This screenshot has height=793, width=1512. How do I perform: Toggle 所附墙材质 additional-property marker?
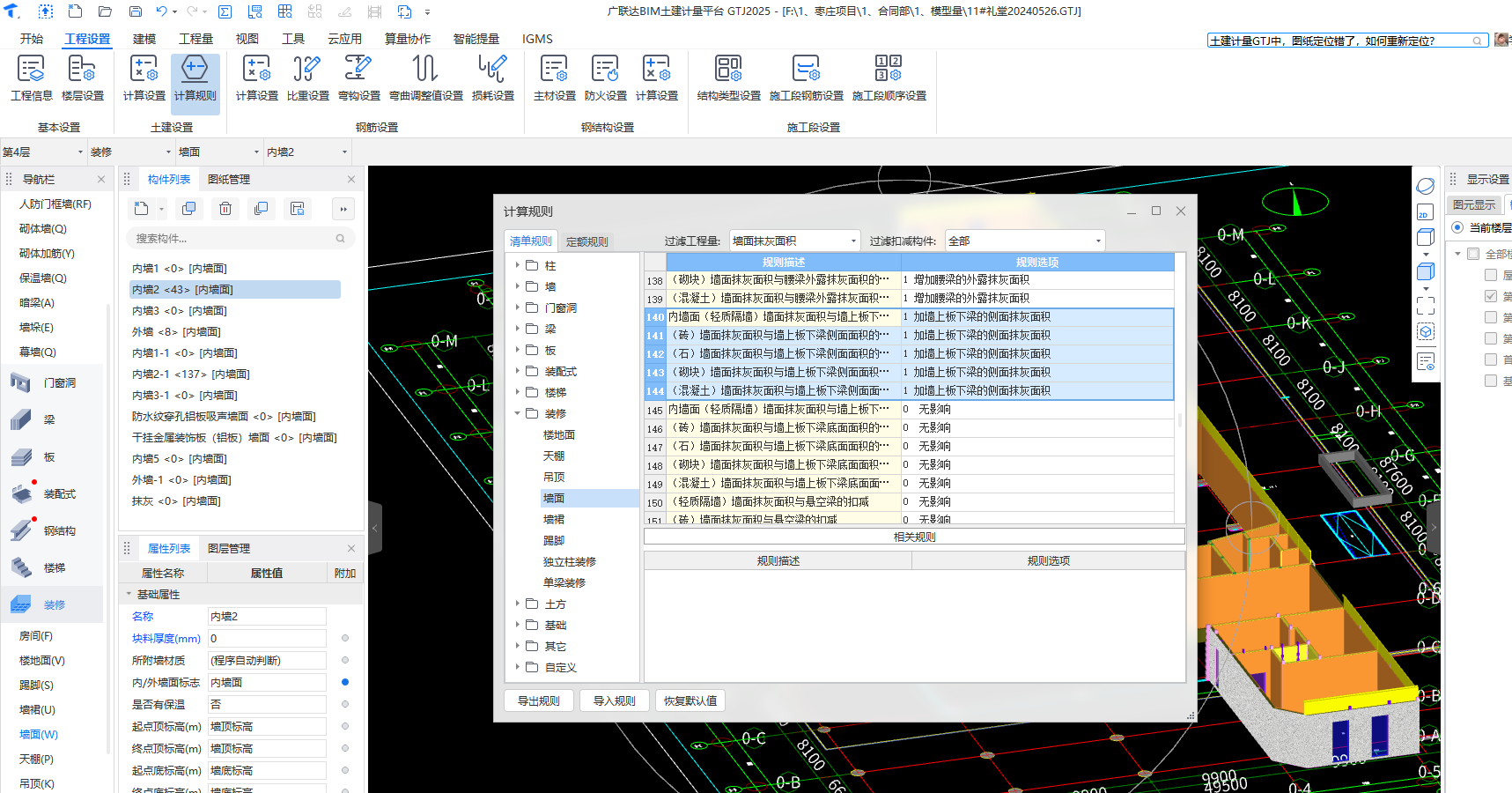pyautogui.click(x=345, y=660)
